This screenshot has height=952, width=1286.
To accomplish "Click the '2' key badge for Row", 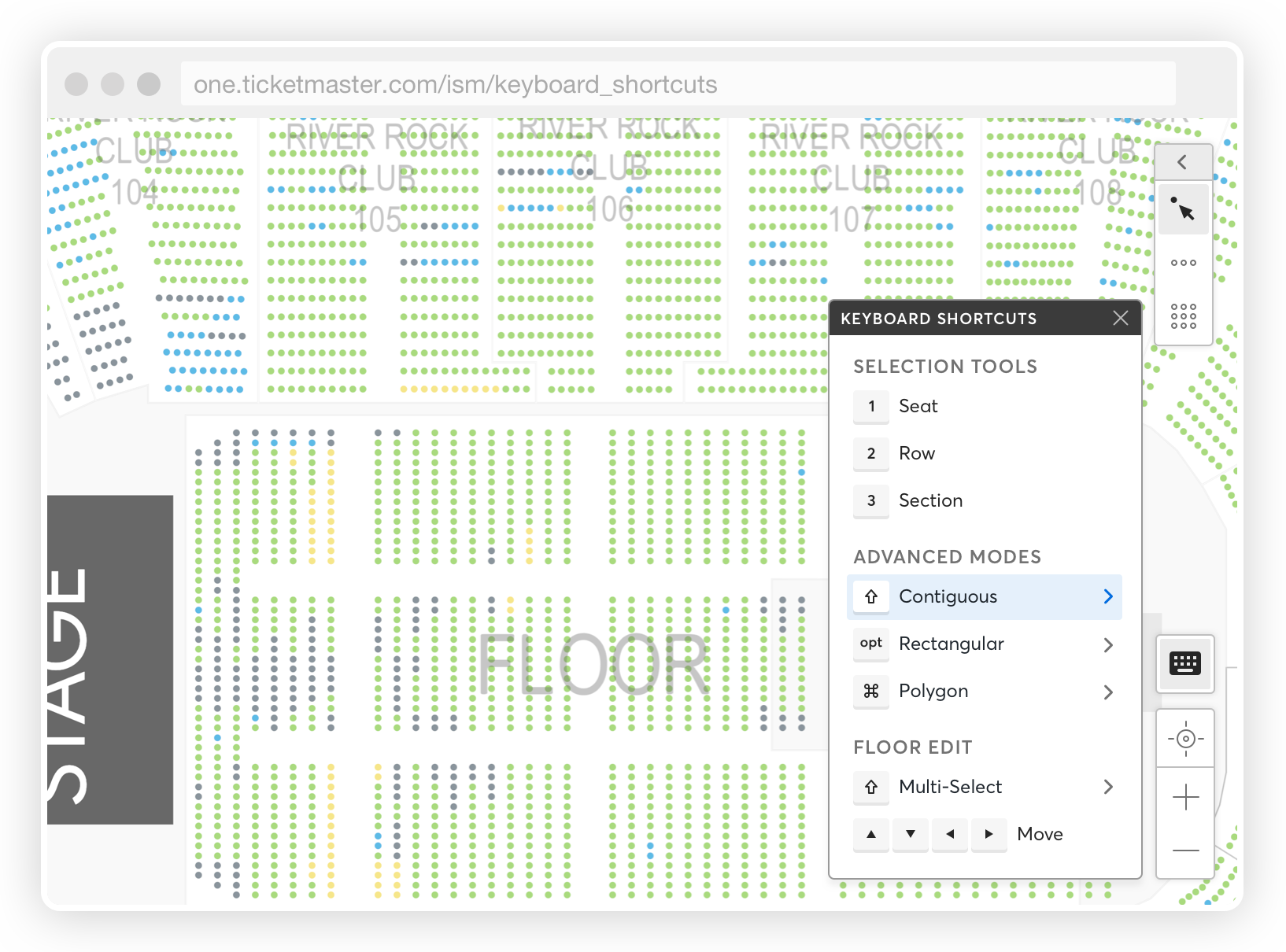I will coord(871,454).
